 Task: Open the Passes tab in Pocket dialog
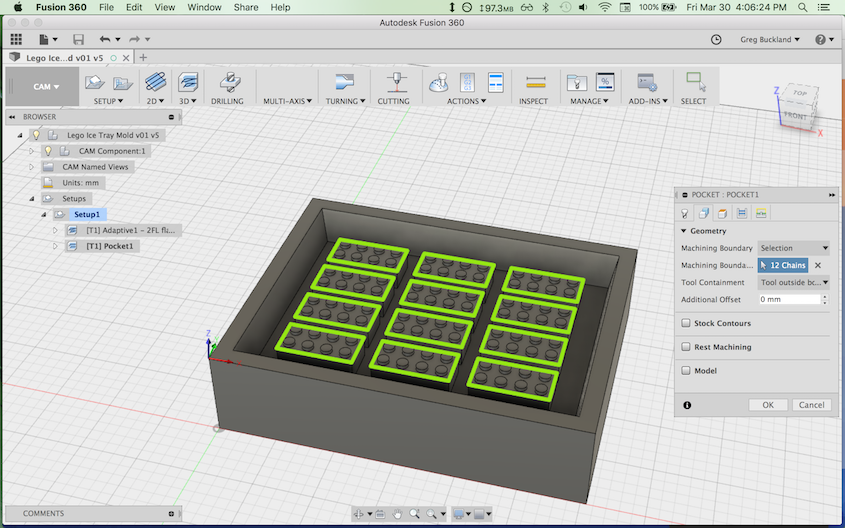tap(742, 213)
